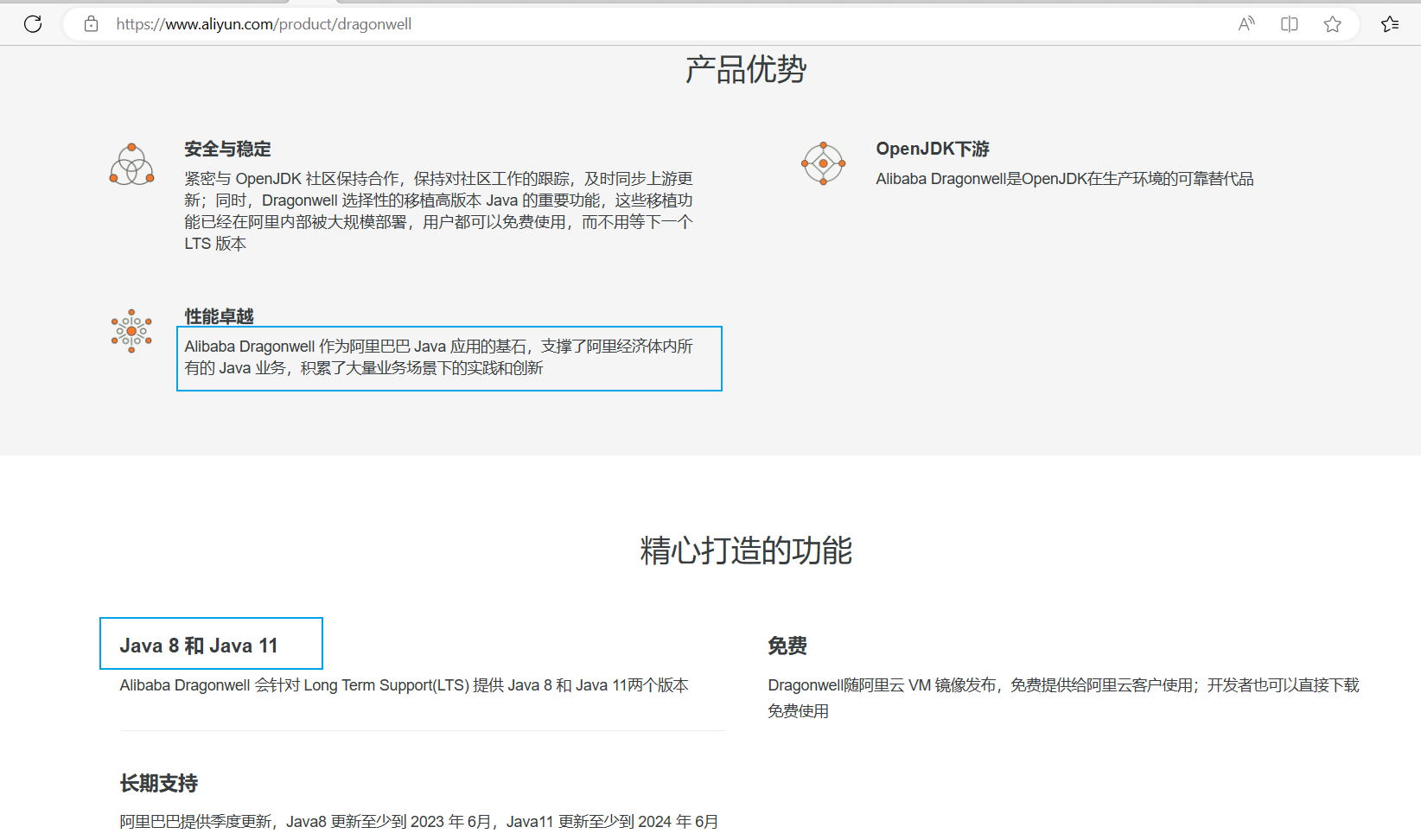Viewport: 1421px width, 840px height.
Task: Click the 安全与稳定 three-circle icon
Action: (131, 164)
